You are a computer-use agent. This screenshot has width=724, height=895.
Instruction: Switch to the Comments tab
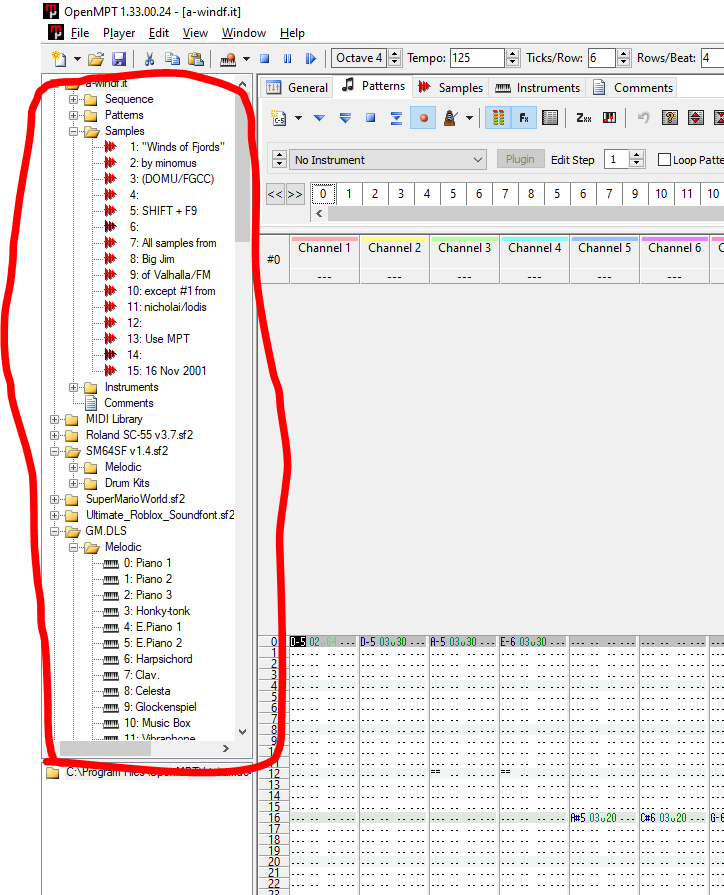(632, 87)
